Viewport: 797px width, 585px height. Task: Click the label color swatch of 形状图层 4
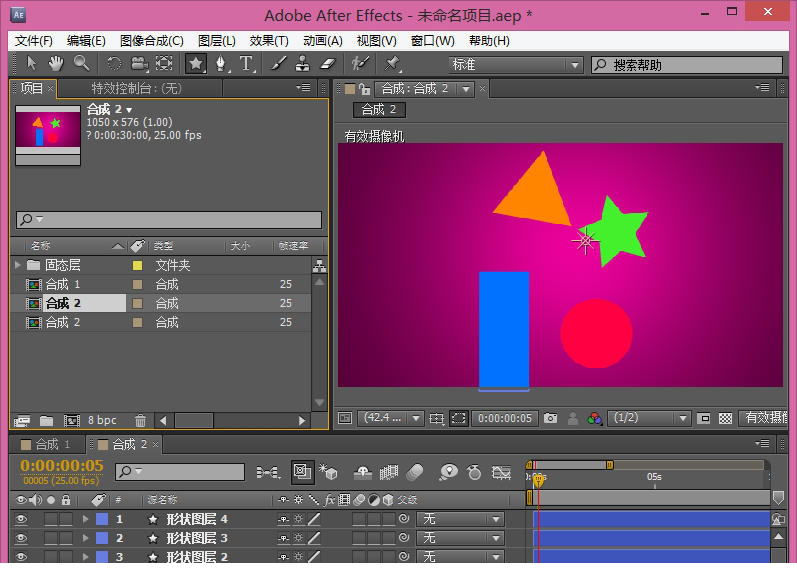pyautogui.click(x=101, y=519)
